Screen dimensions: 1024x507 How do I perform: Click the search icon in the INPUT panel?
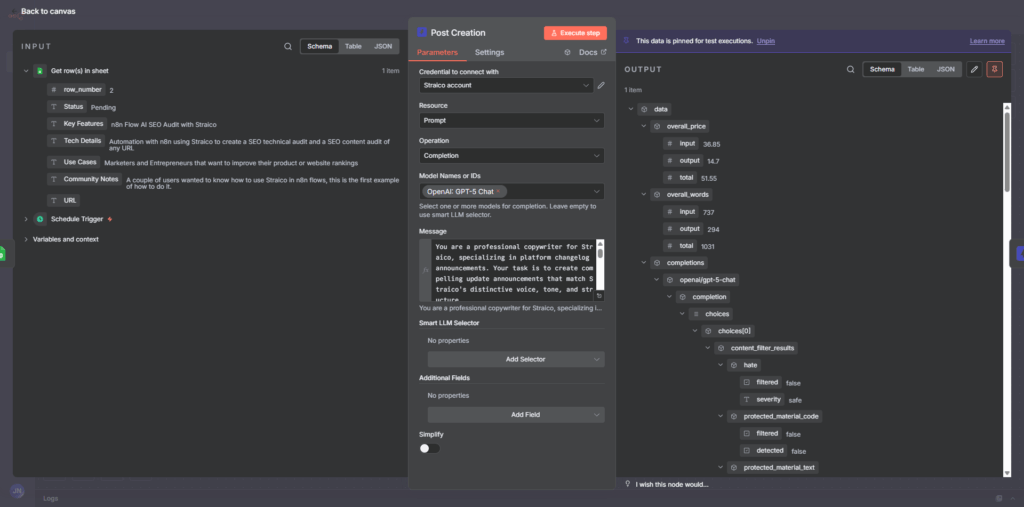(x=288, y=46)
